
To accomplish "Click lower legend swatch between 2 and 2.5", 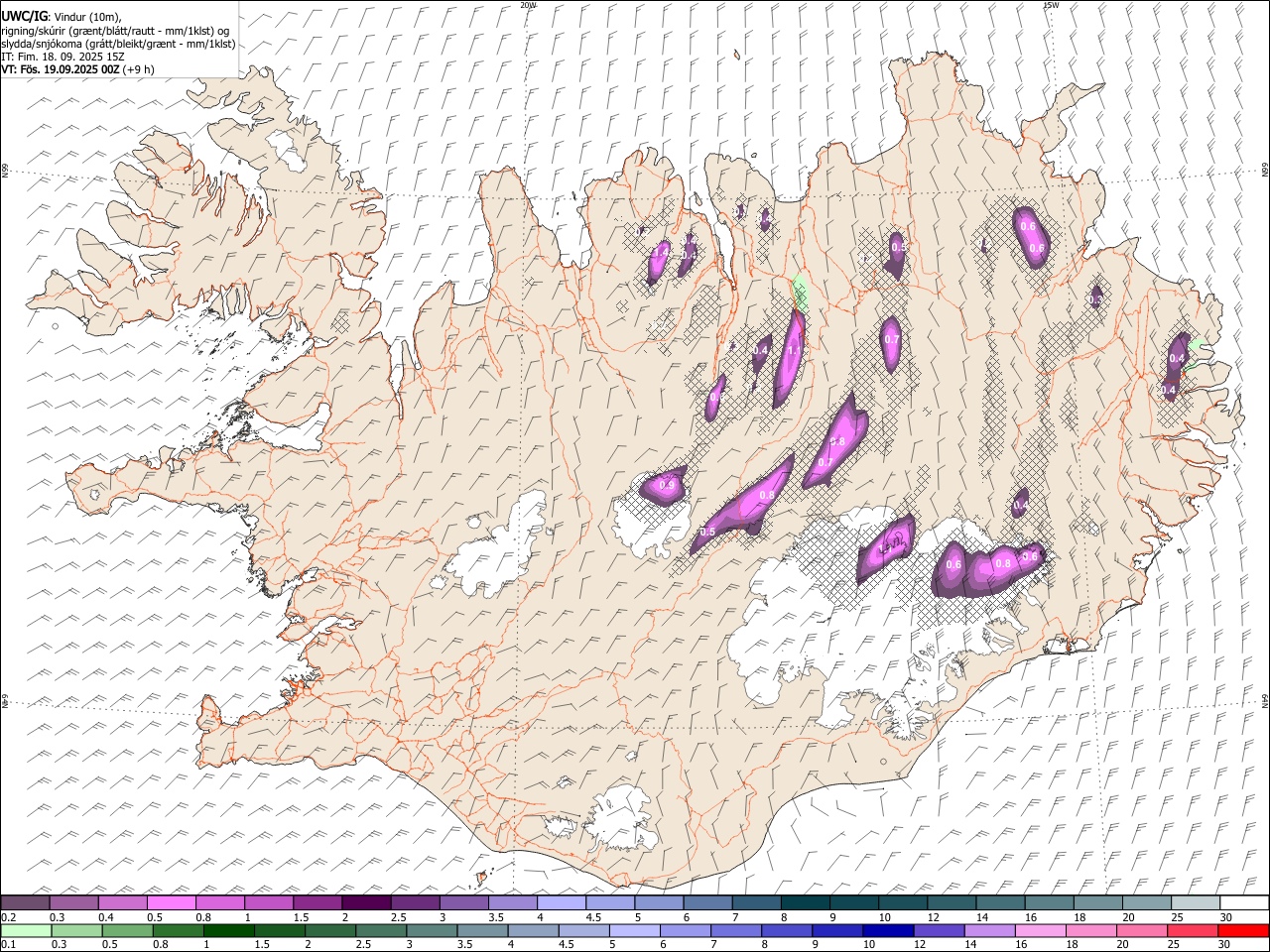I will pos(331,930).
